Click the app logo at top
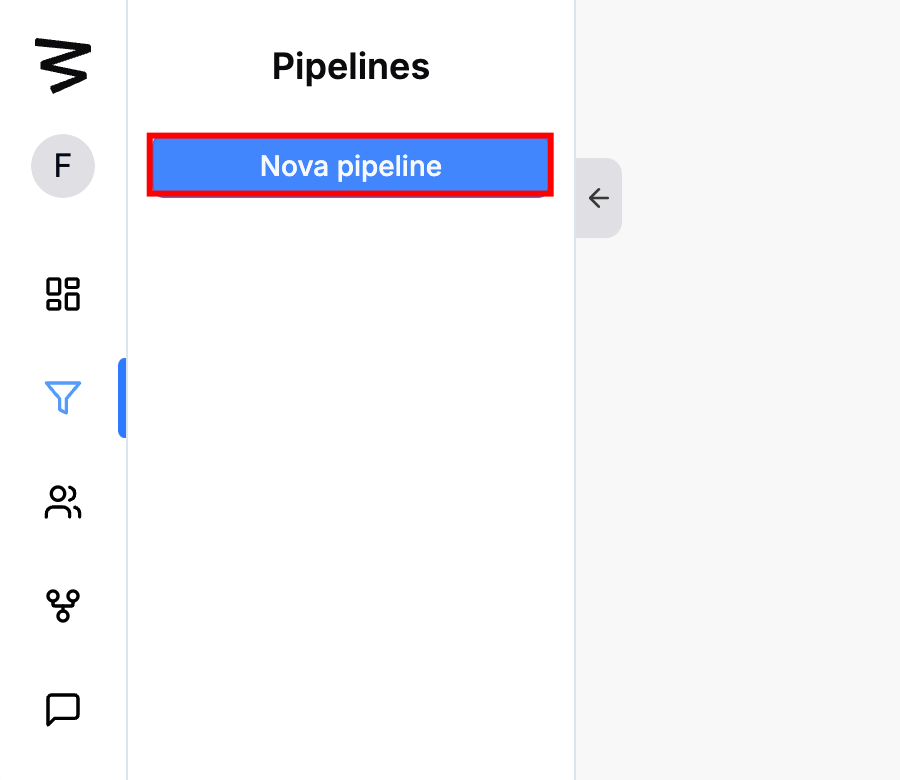The image size is (900, 780). pyautogui.click(x=62, y=65)
